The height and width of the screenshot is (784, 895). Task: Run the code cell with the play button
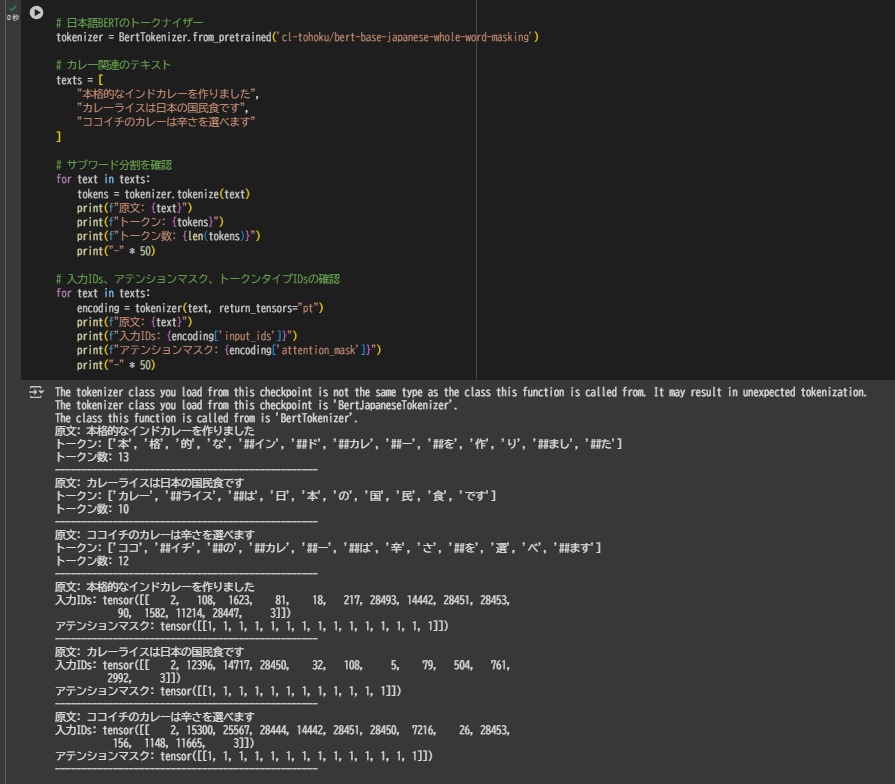pyautogui.click(x=36, y=12)
